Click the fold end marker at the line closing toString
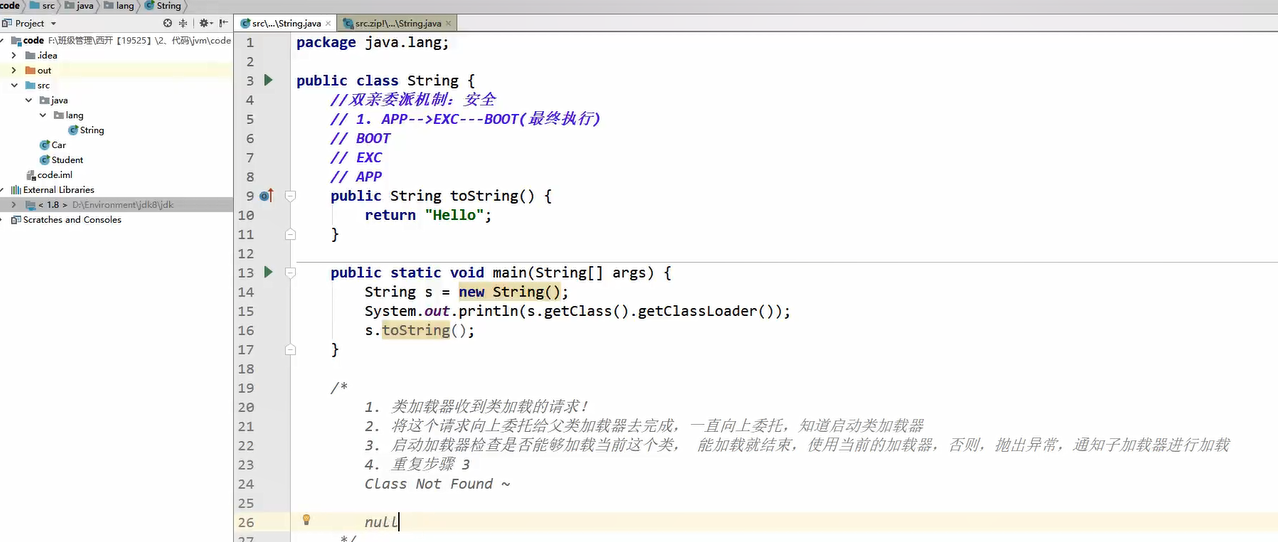 tap(290, 234)
